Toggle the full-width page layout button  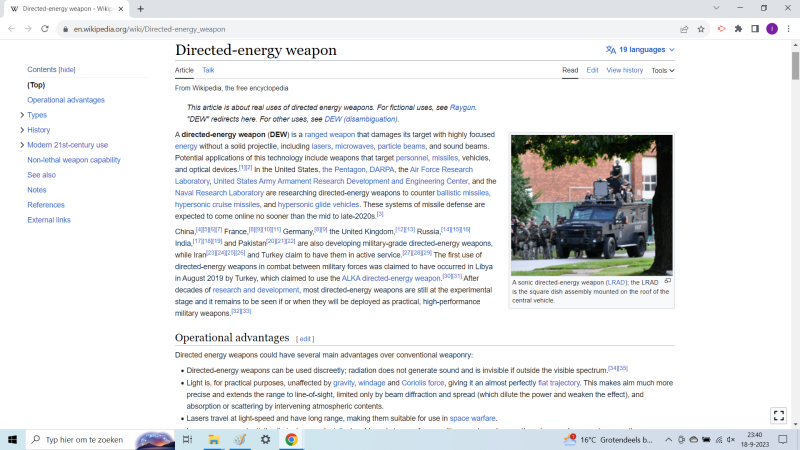(x=779, y=415)
